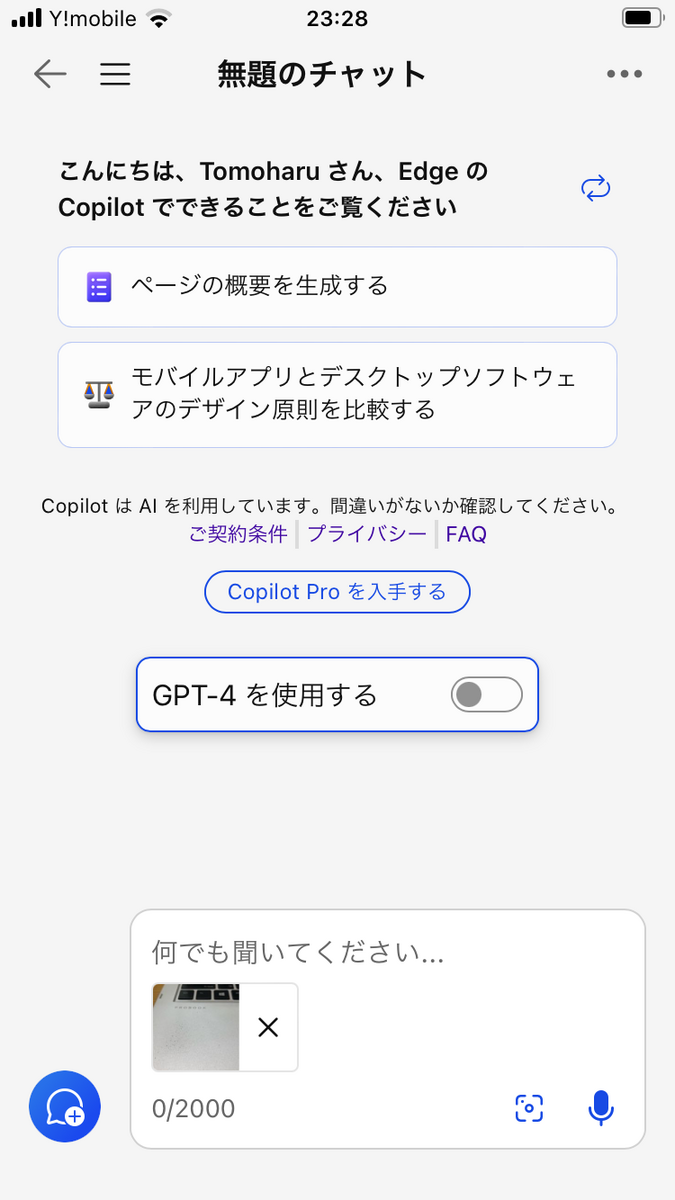Open the プライバシー link
The width and height of the screenshot is (675, 1200).
click(x=367, y=534)
